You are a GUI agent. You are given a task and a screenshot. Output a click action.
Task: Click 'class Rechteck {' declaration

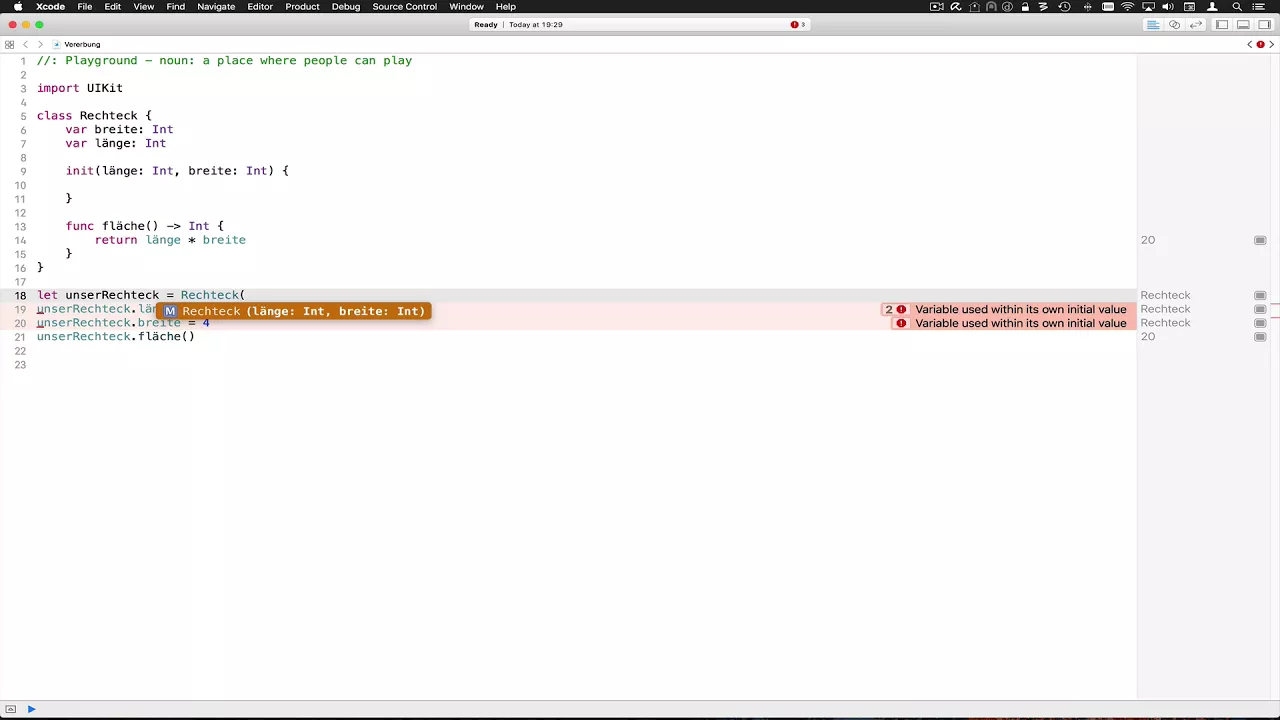[94, 115]
